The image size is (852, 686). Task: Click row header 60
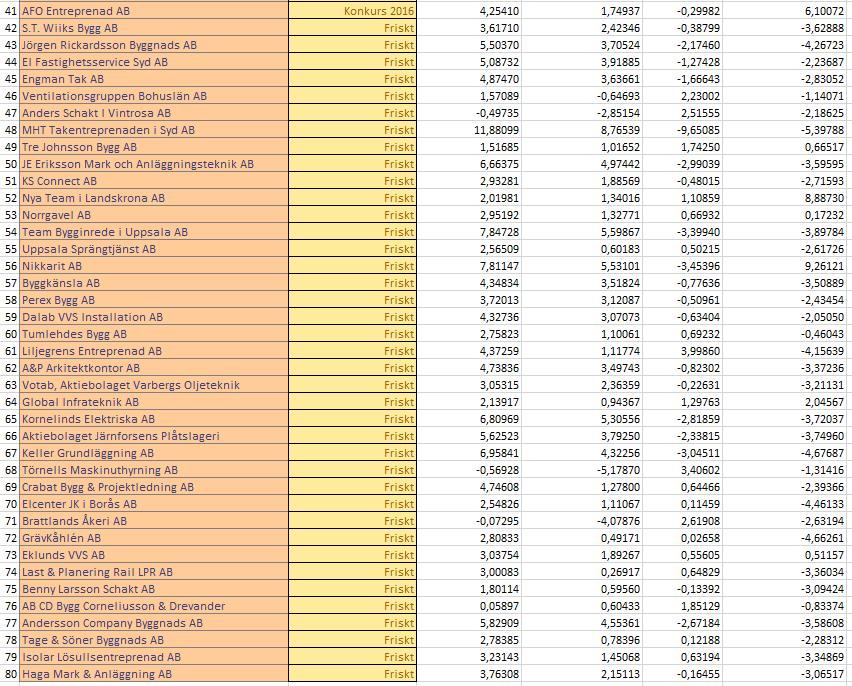pos(10,334)
